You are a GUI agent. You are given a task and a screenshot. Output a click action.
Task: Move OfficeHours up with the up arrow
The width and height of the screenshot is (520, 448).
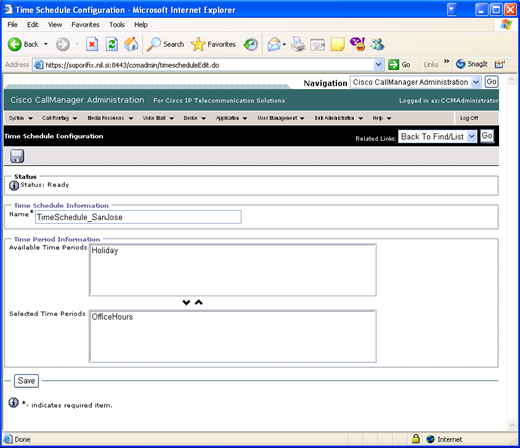point(199,302)
